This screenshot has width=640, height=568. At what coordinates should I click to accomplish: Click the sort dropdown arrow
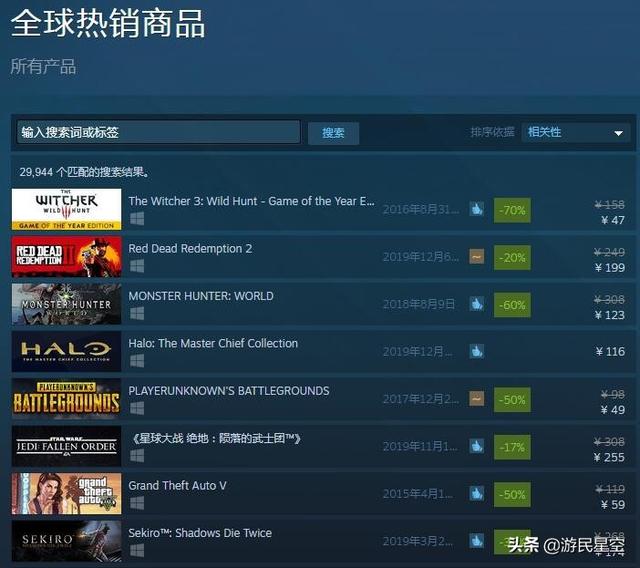pyautogui.click(x=618, y=133)
